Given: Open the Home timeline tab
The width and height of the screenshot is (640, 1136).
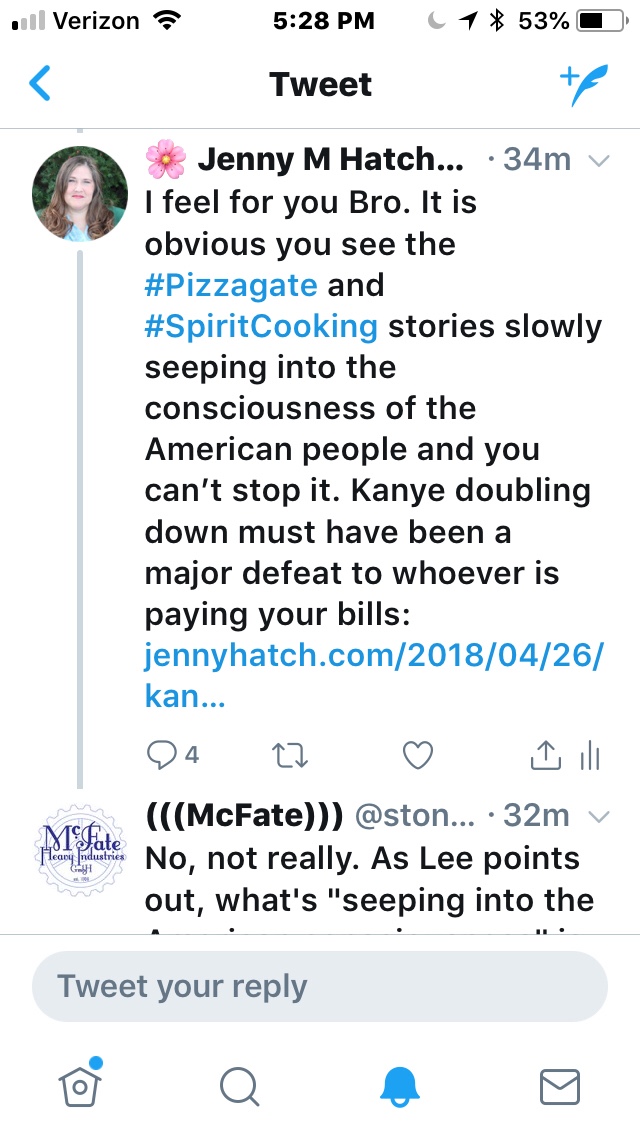Looking at the screenshot, I should 78,1085.
